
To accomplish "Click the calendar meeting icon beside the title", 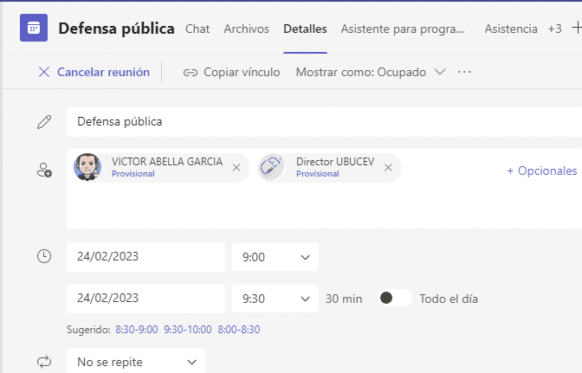I will [x=34, y=28].
